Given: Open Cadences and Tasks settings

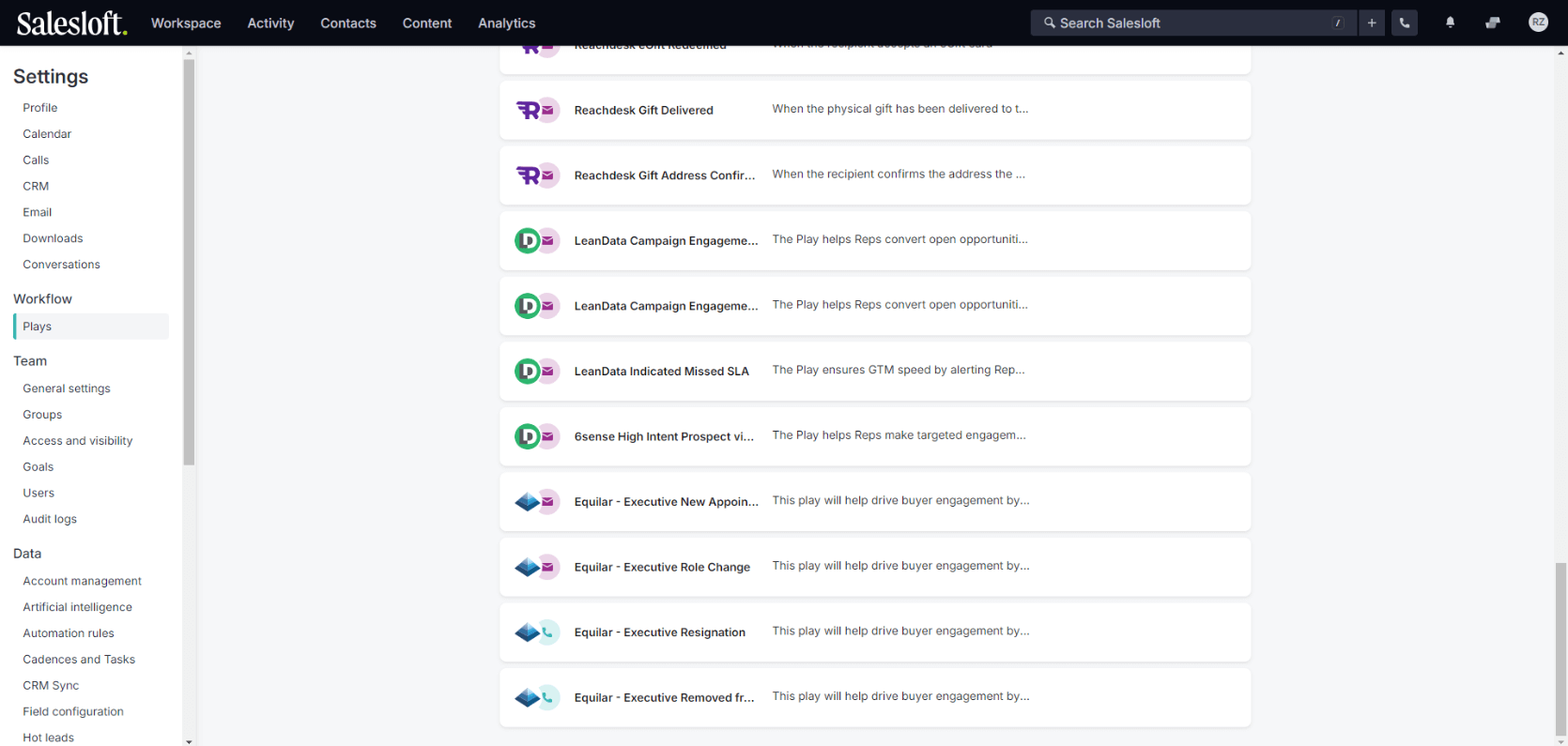Looking at the screenshot, I should [x=79, y=660].
